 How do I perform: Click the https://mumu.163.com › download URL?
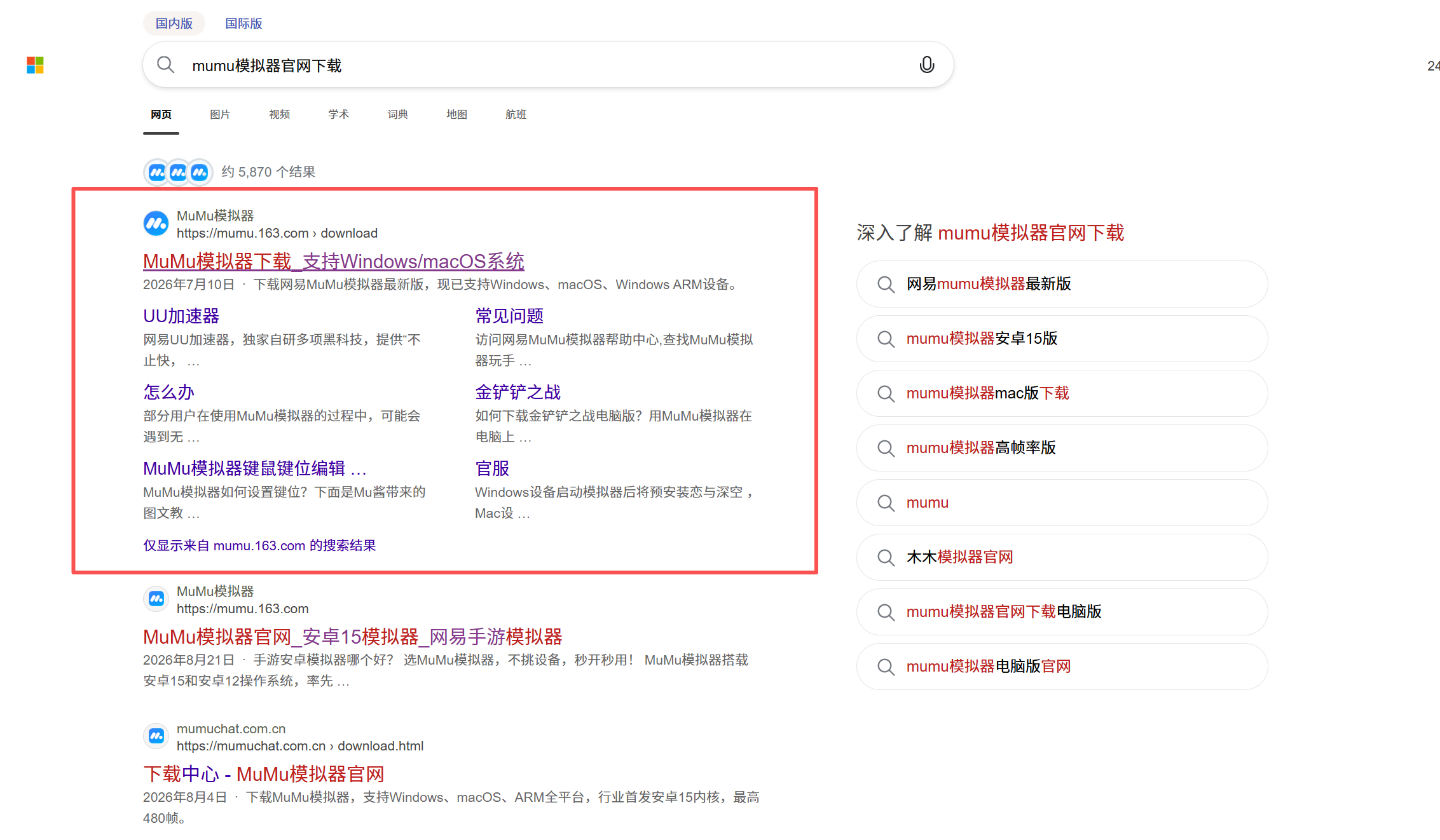(x=277, y=233)
